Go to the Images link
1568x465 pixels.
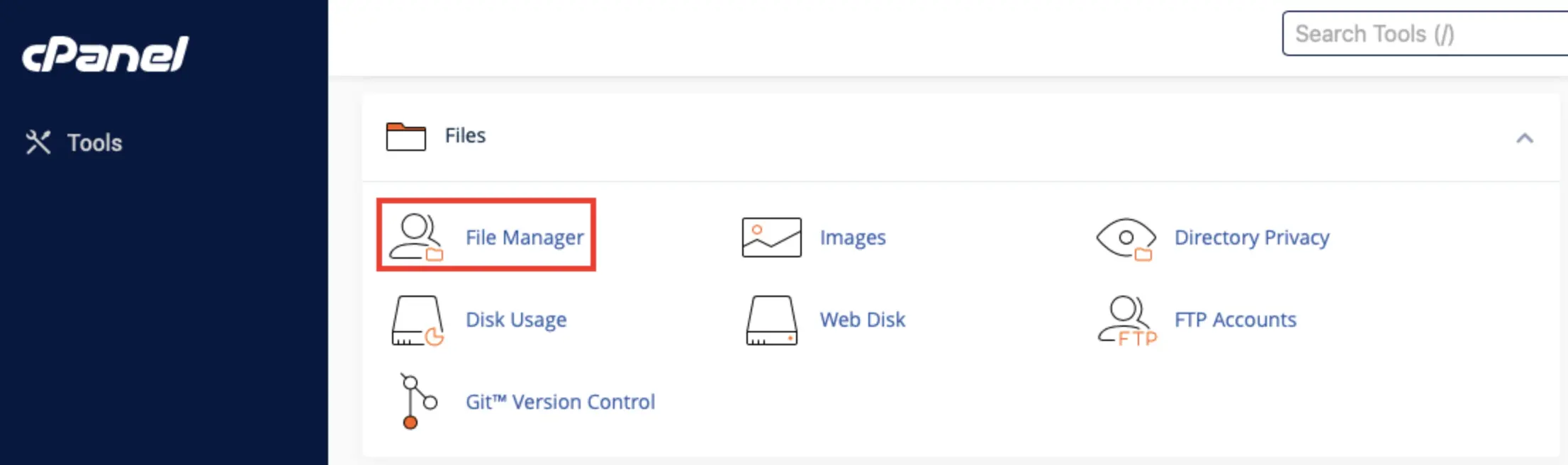pyautogui.click(x=853, y=237)
